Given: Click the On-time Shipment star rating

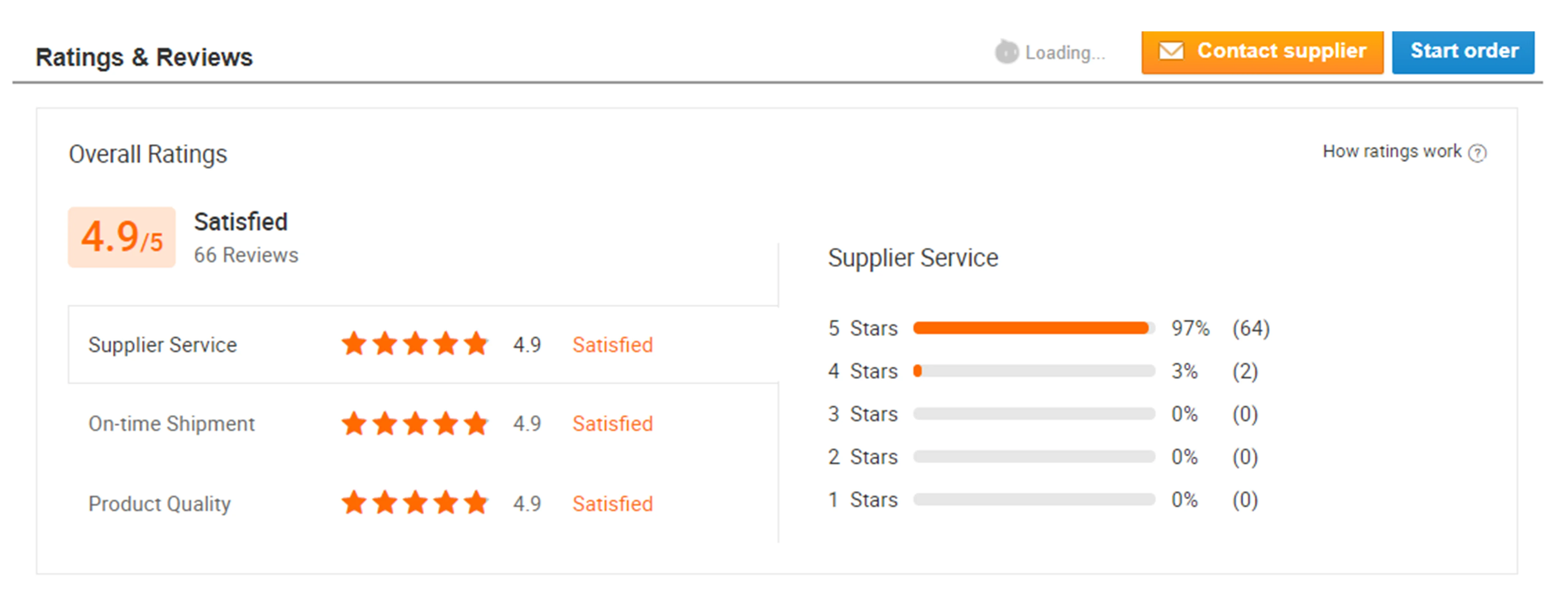Looking at the screenshot, I should (415, 423).
